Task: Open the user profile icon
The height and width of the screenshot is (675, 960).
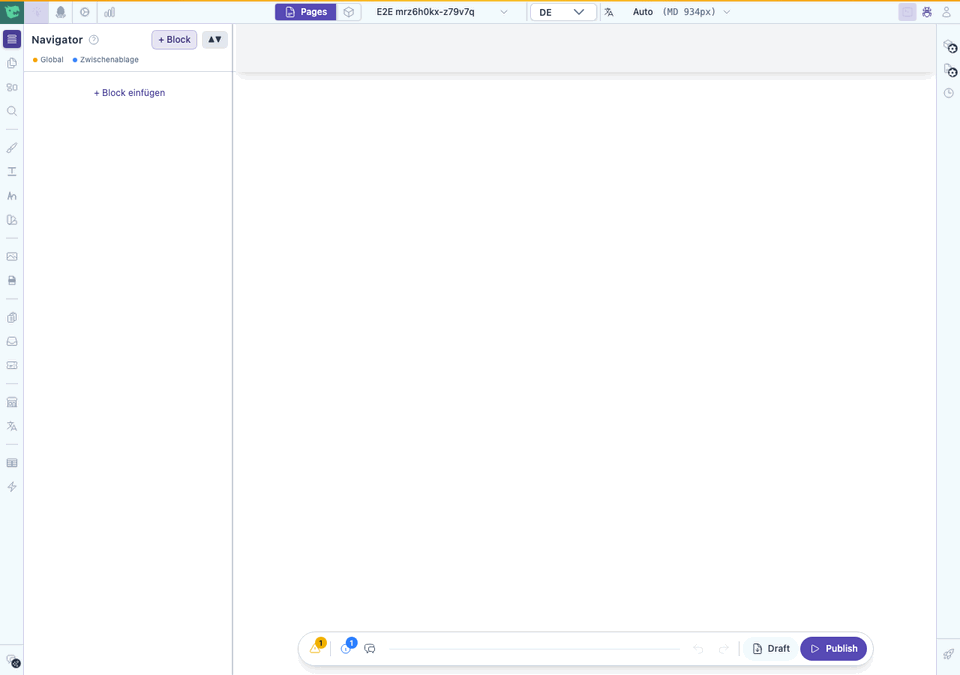Action: tap(947, 12)
